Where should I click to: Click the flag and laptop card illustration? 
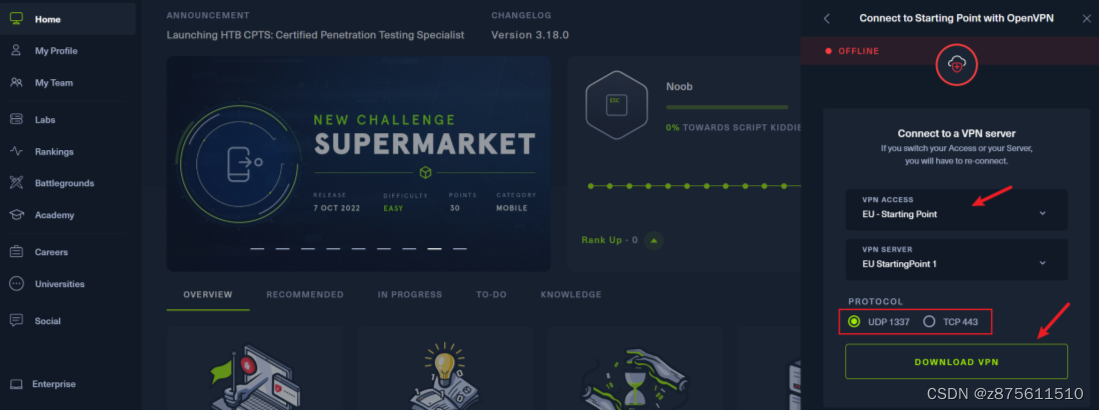tap(255, 376)
